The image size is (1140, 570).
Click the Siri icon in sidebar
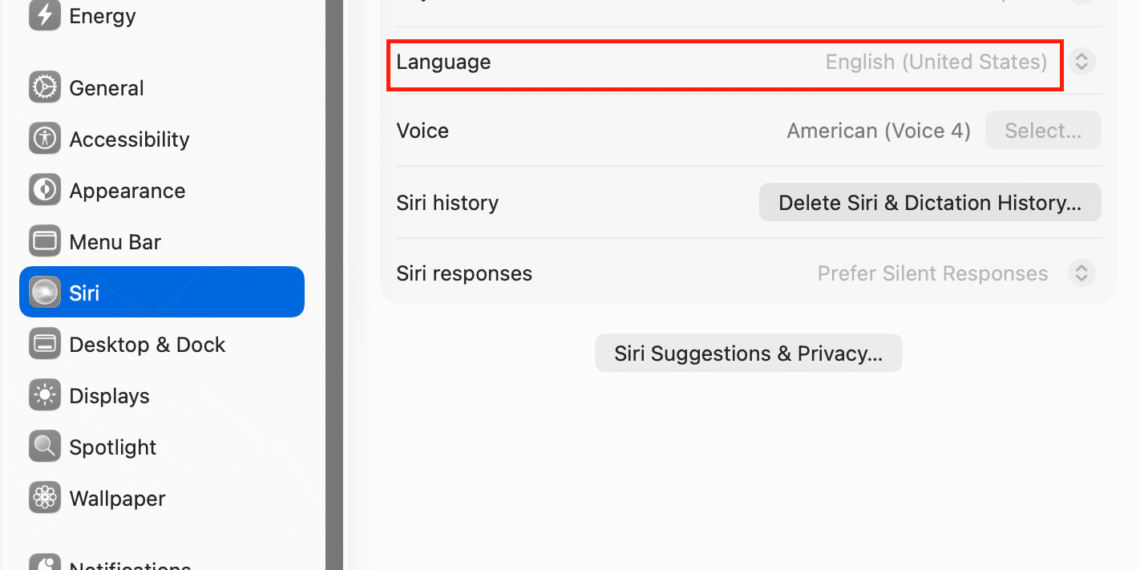44,293
